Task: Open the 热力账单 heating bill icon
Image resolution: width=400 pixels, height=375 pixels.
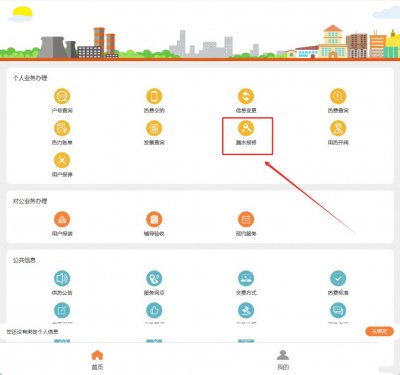Action: point(62,128)
